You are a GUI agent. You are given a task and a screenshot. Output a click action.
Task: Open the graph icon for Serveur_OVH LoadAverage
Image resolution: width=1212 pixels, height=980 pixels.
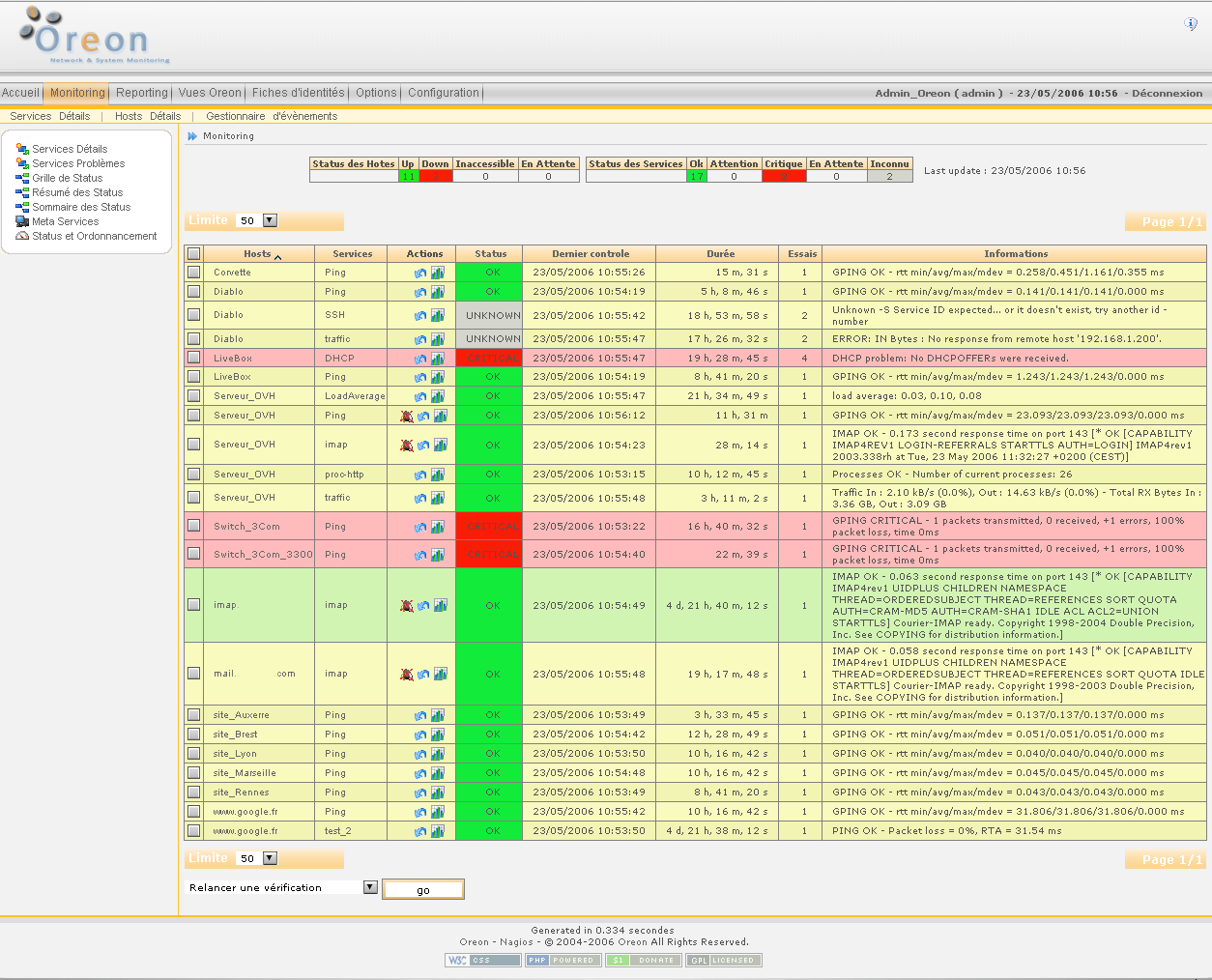coord(438,396)
